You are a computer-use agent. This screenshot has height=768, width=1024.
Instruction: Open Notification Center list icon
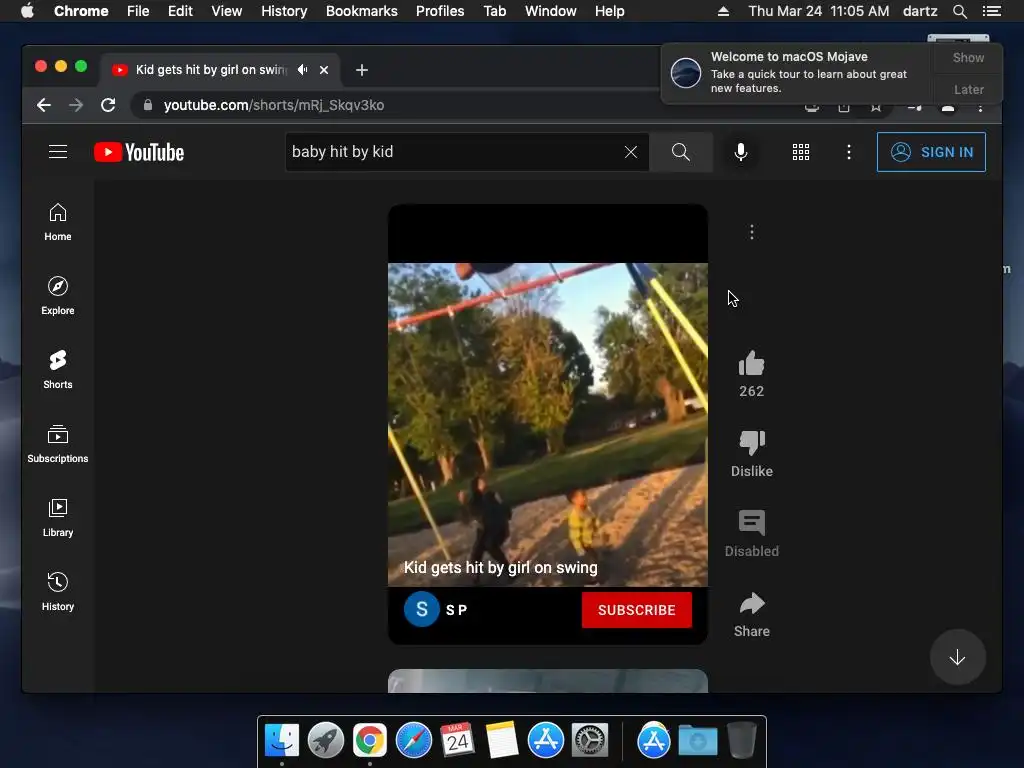tap(992, 11)
